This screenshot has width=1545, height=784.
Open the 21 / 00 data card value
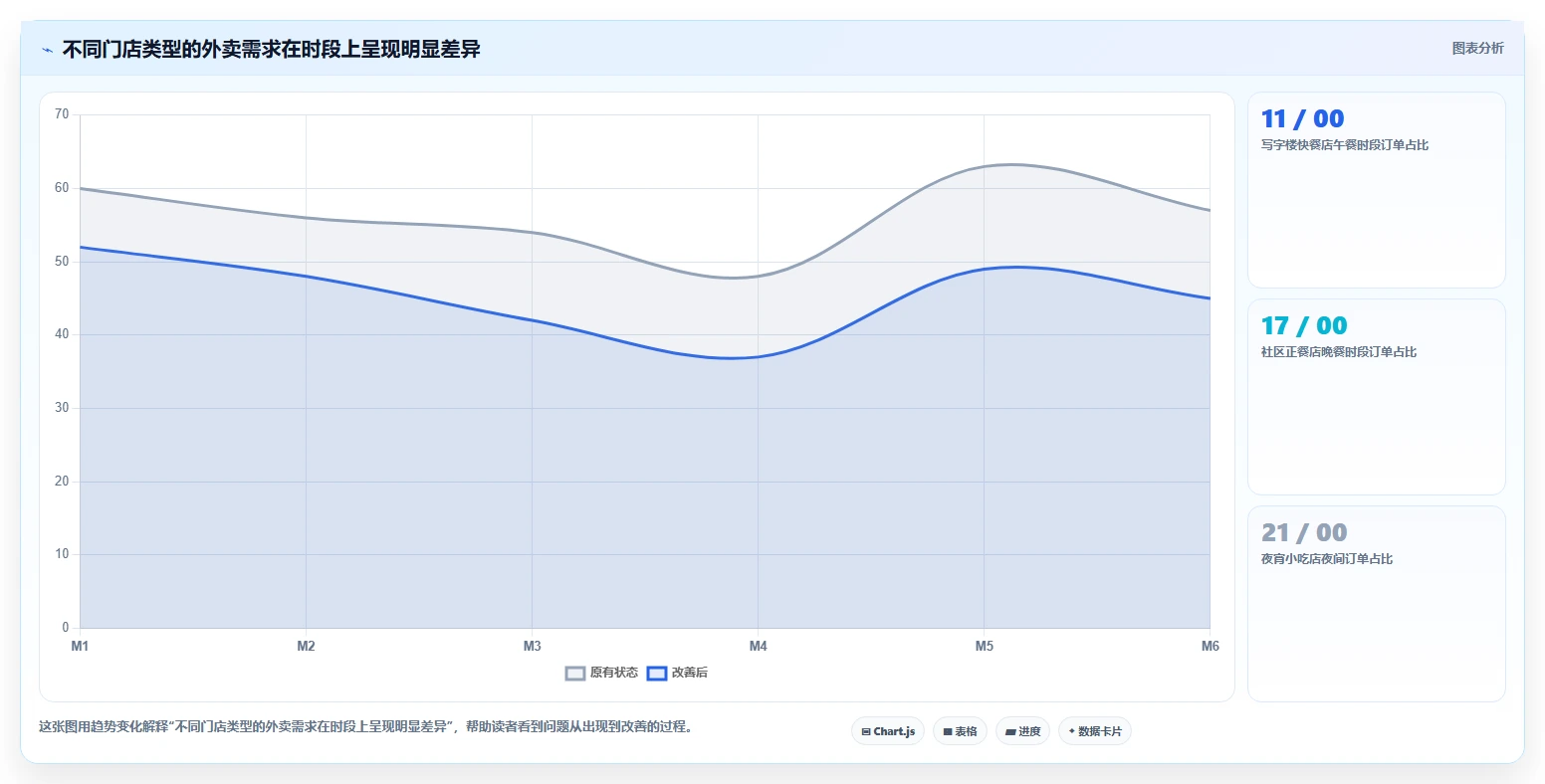[1304, 533]
